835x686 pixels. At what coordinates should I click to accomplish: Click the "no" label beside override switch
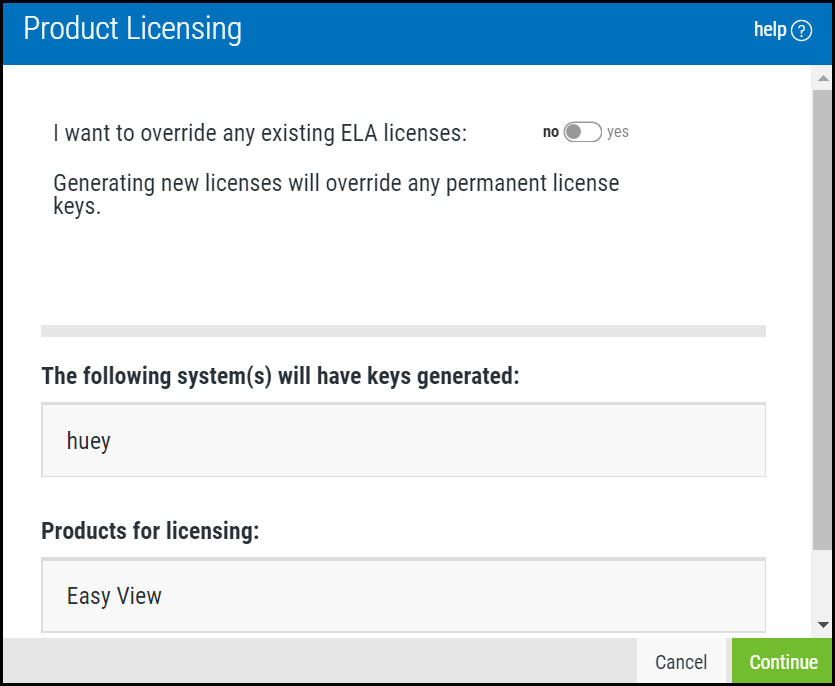click(x=550, y=132)
